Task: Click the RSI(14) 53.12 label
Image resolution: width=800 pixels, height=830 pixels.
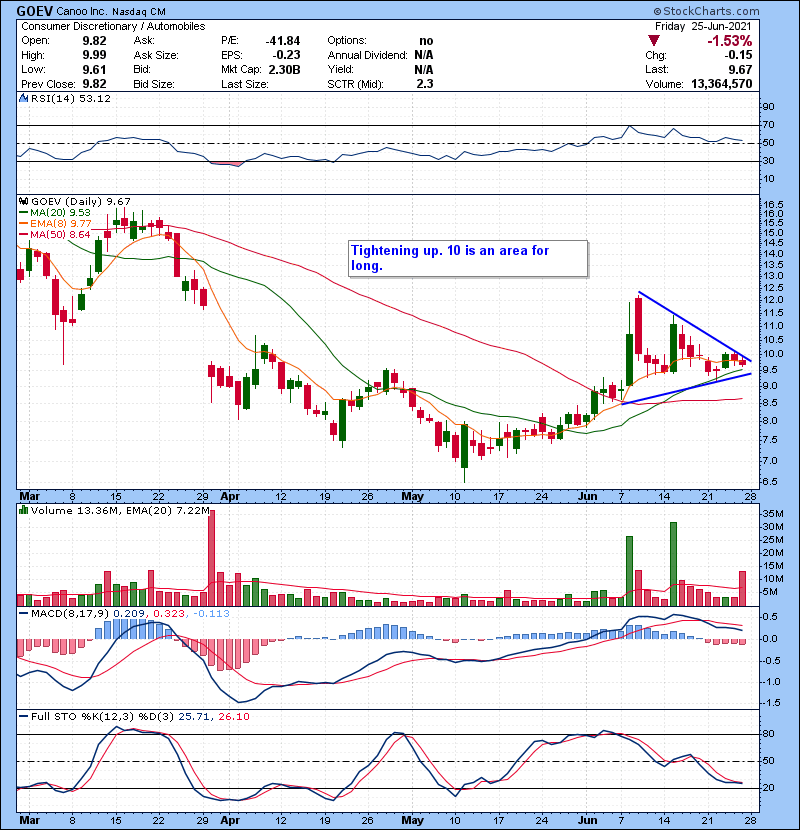Action: click(x=70, y=98)
